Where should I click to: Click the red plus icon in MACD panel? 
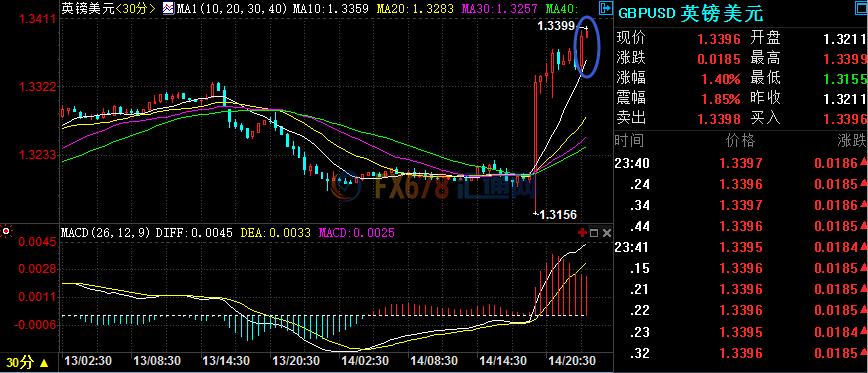(581, 232)
